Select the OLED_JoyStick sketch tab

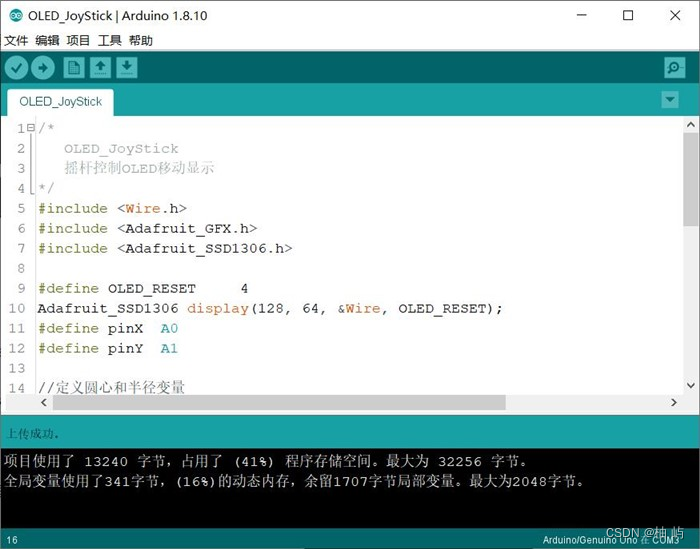pos(60,102)
